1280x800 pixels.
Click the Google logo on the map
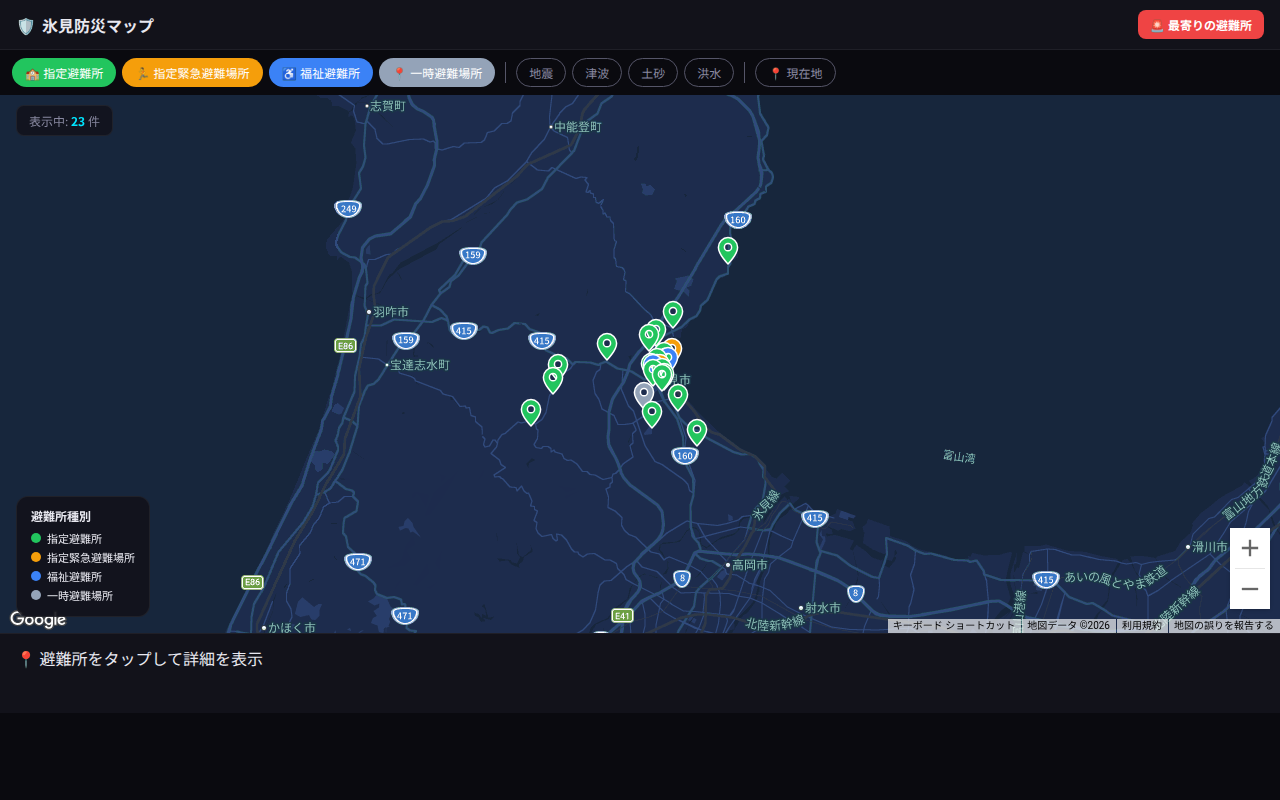pos(38,619)
